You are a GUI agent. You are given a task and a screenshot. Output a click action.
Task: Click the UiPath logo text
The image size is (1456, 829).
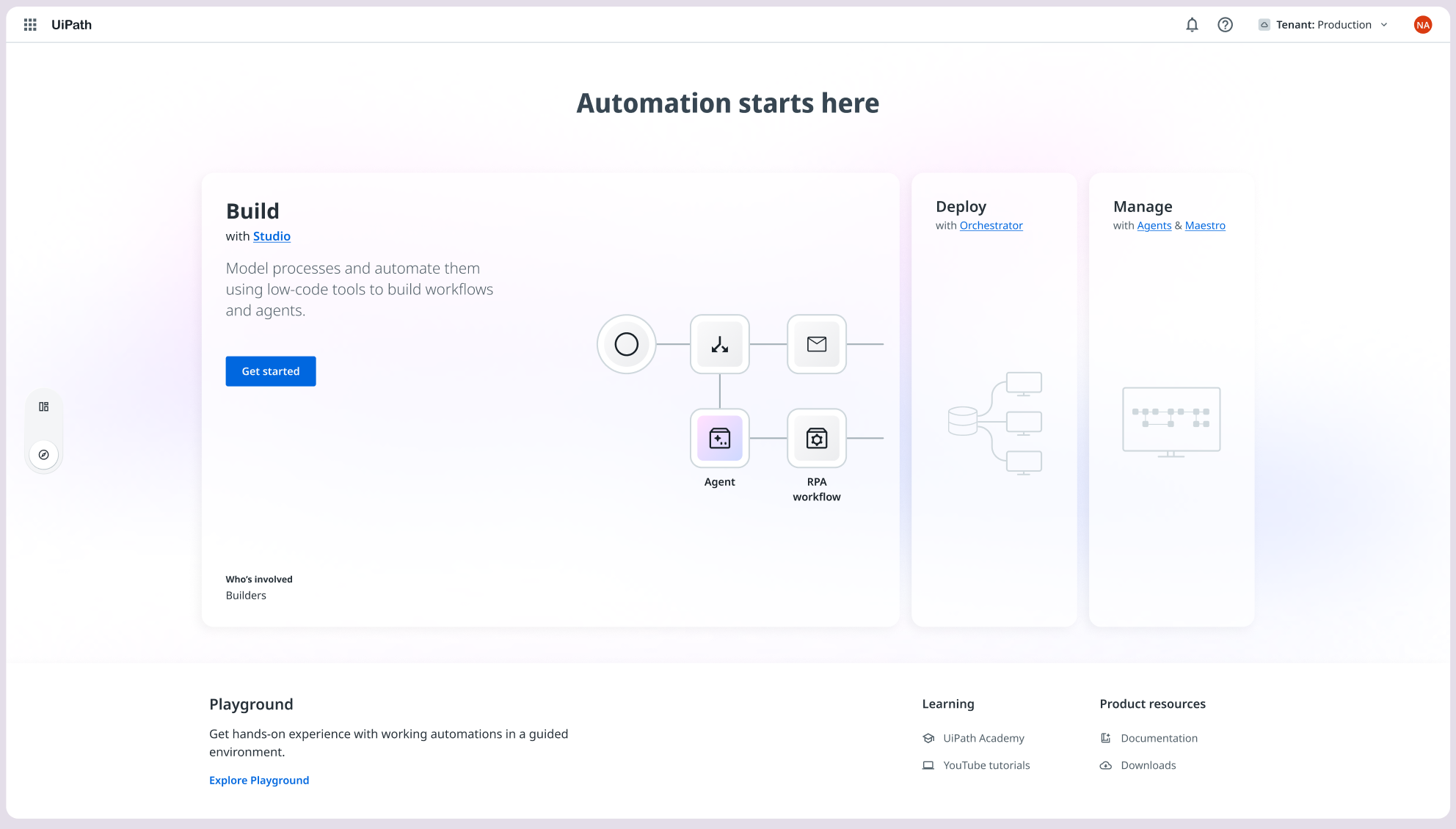coord(72,25)
